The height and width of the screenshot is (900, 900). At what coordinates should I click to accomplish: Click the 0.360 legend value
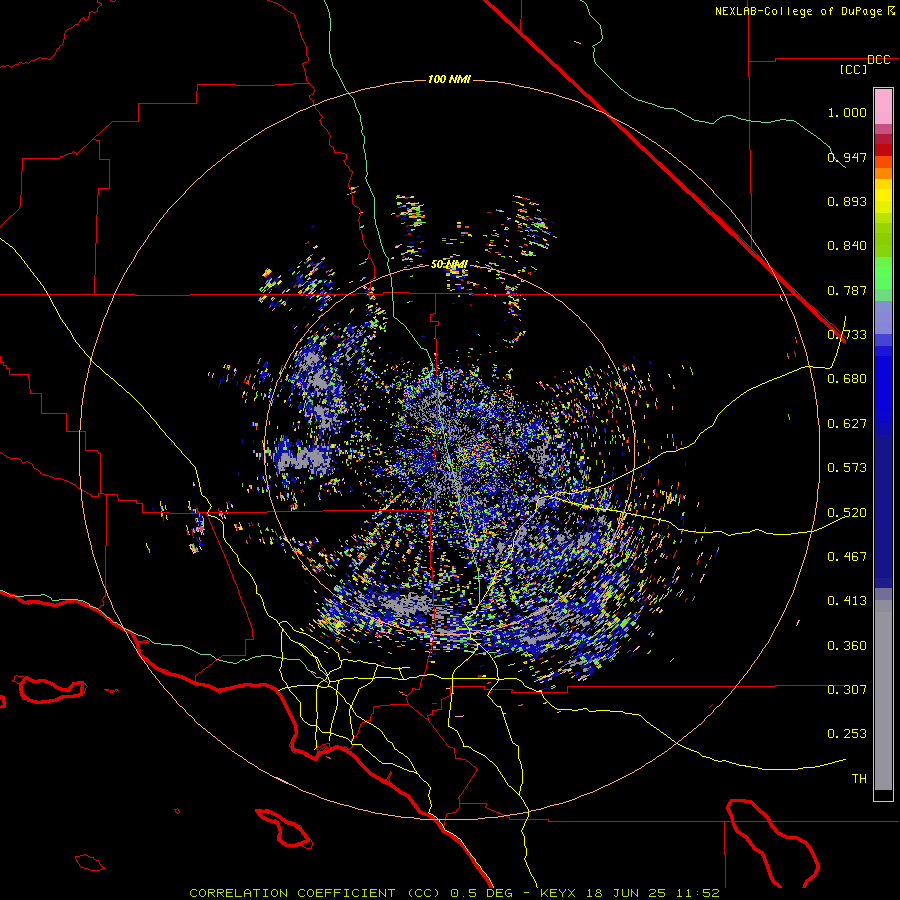pos(847,646)
